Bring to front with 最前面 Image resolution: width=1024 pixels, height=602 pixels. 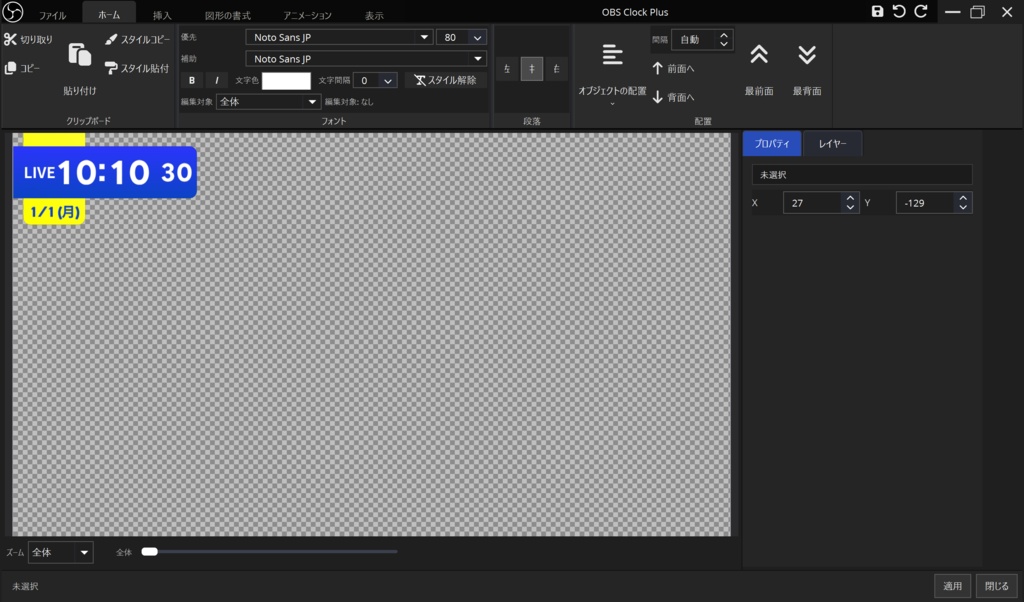tap(759, 69)
